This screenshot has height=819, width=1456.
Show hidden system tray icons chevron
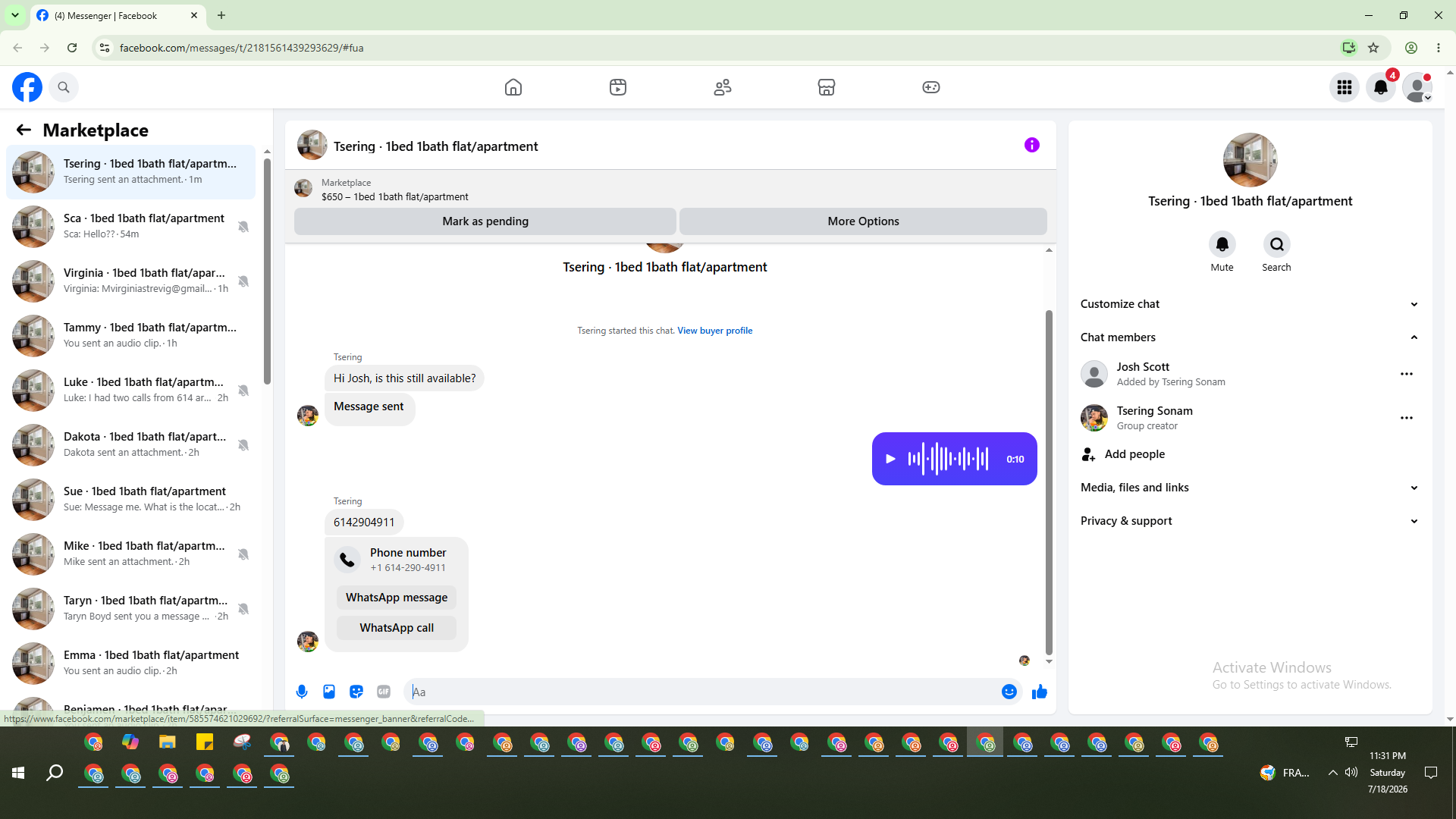pos(1332,773)
